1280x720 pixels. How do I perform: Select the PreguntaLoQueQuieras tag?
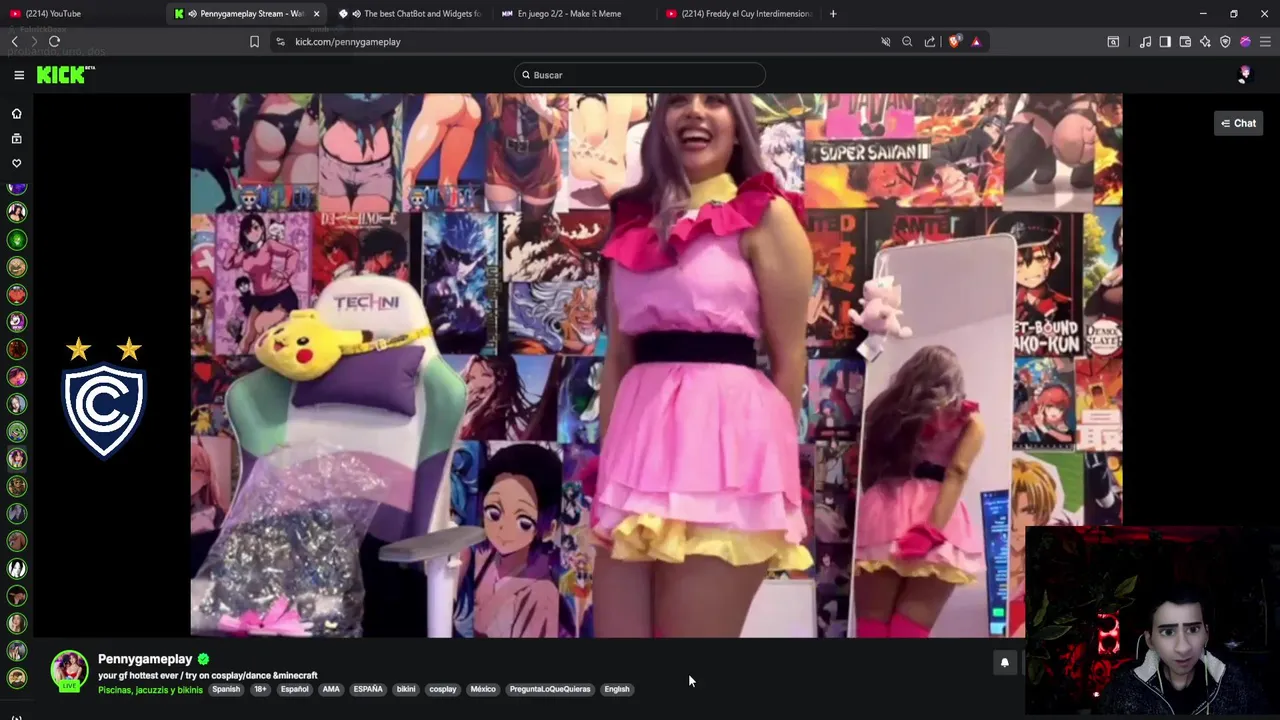[550, 689]
